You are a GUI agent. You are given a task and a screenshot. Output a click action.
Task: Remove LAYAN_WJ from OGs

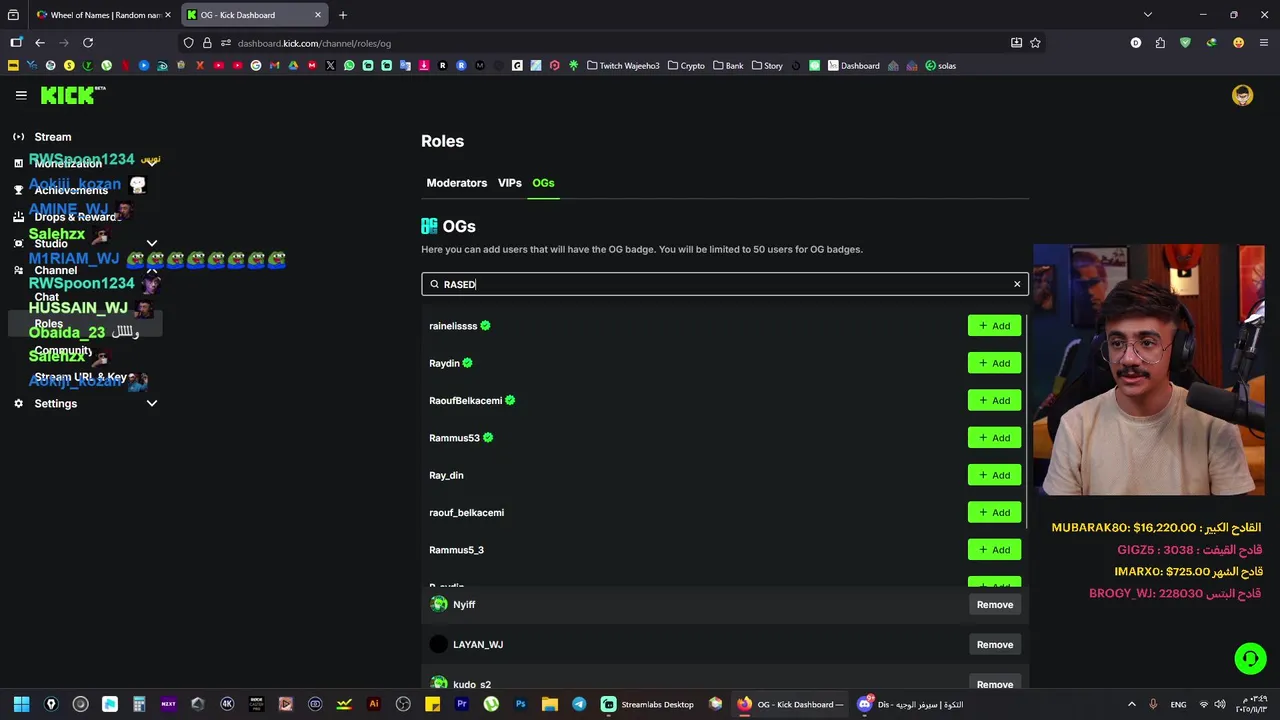pos(995,644)
